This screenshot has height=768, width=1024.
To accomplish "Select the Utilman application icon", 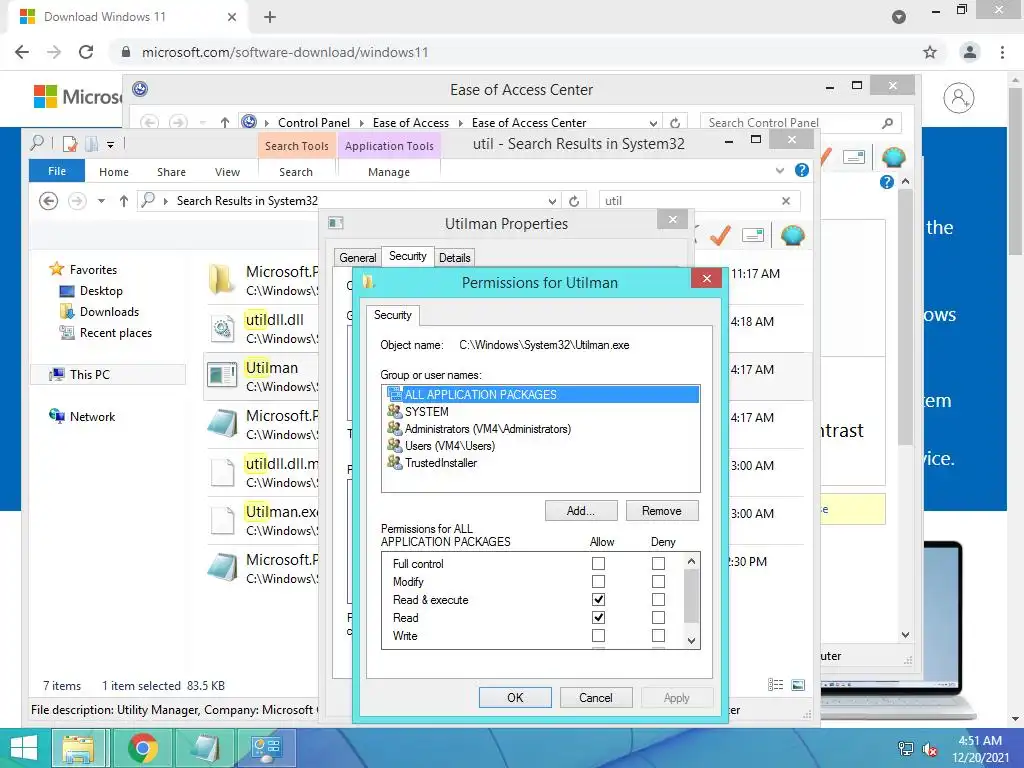I will pos(222,375).
